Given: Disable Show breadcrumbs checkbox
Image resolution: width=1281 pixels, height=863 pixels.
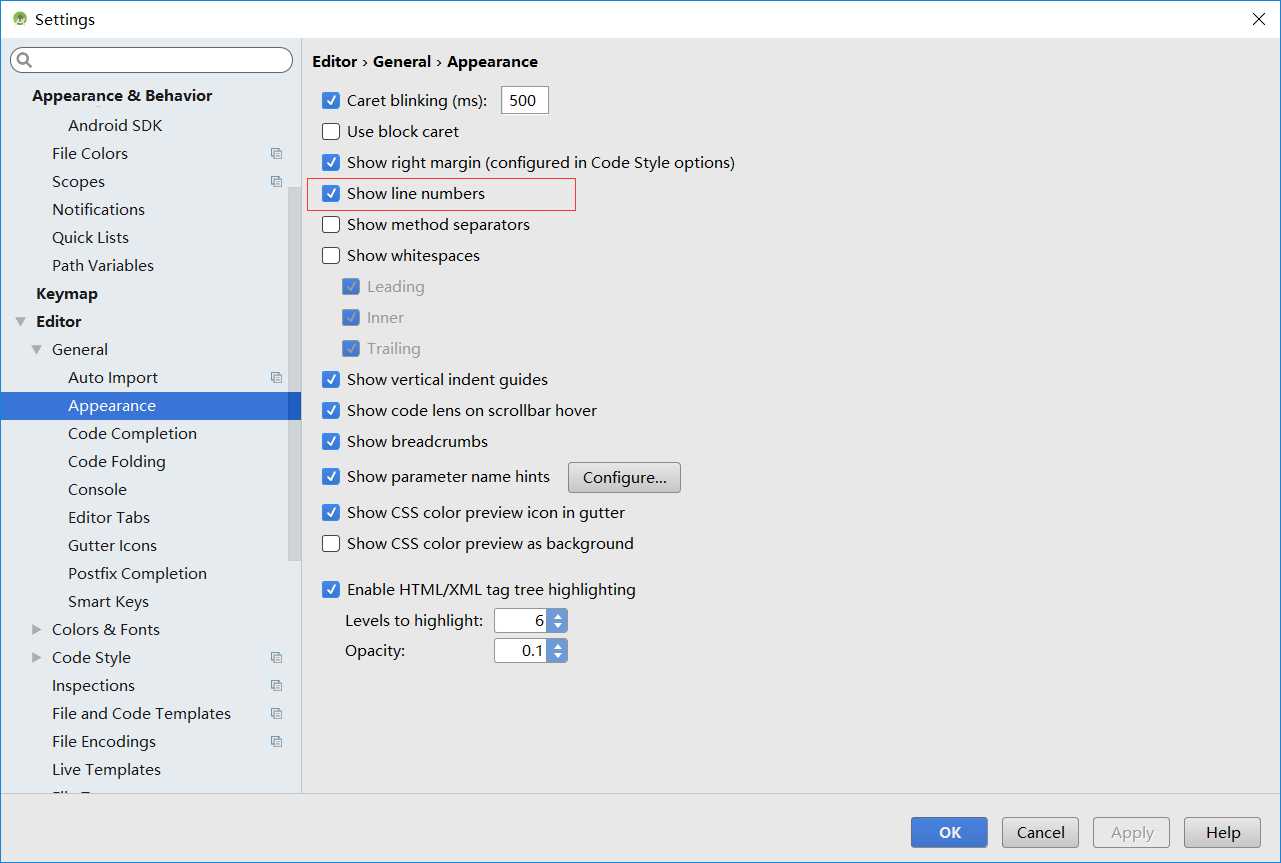Looking at the screenshot, I should (x=331, y=441).
